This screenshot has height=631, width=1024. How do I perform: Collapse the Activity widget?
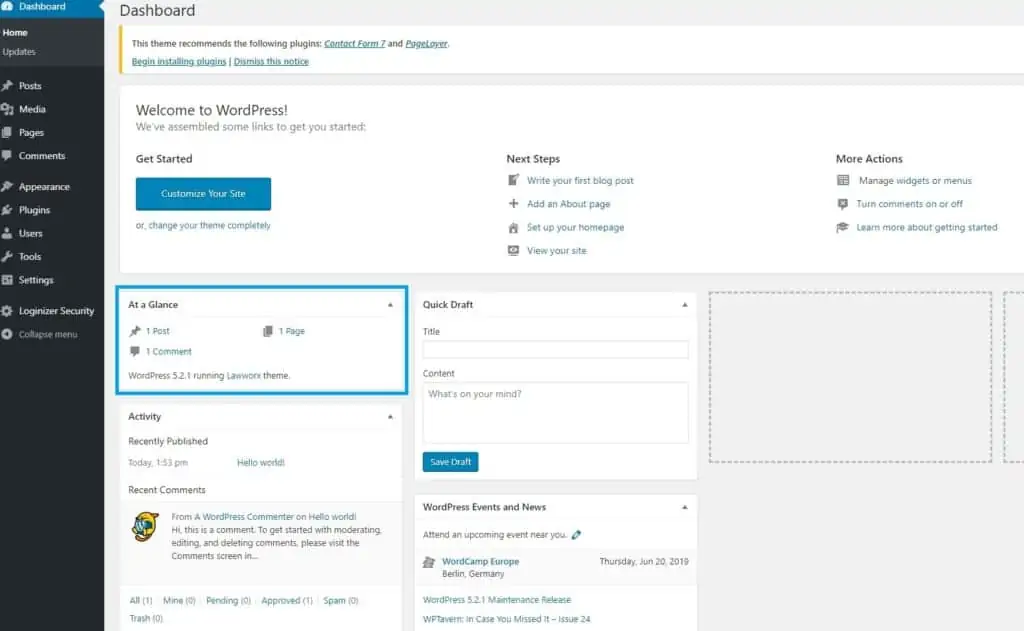391,417
